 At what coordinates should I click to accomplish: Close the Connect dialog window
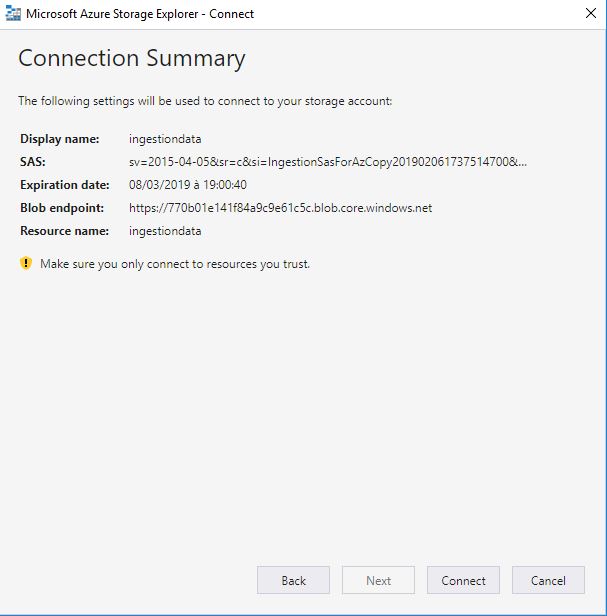coord(590,13)
